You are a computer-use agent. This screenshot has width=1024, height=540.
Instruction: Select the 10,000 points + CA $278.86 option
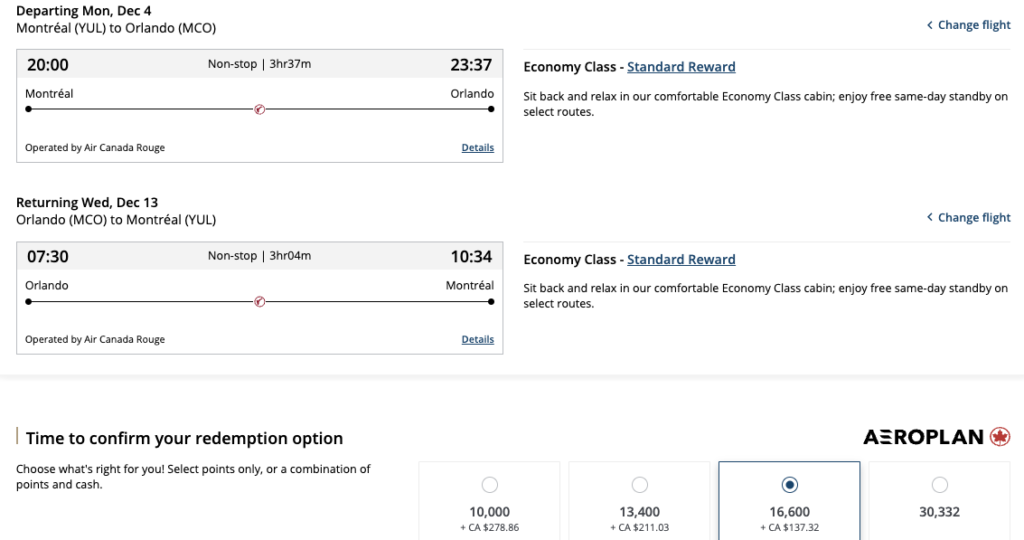pos(489,485)
